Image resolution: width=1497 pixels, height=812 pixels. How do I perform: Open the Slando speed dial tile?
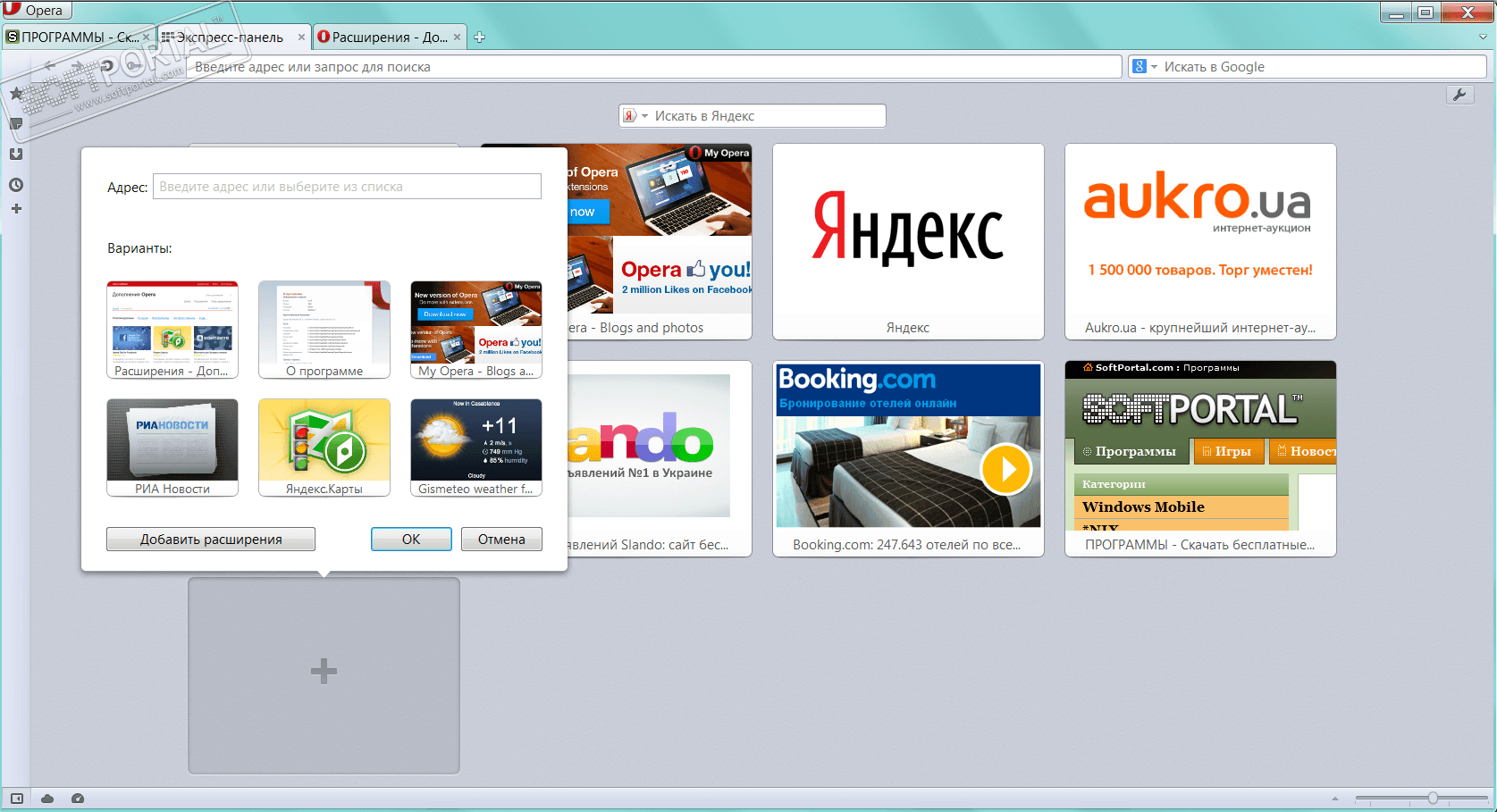(660, 458)
